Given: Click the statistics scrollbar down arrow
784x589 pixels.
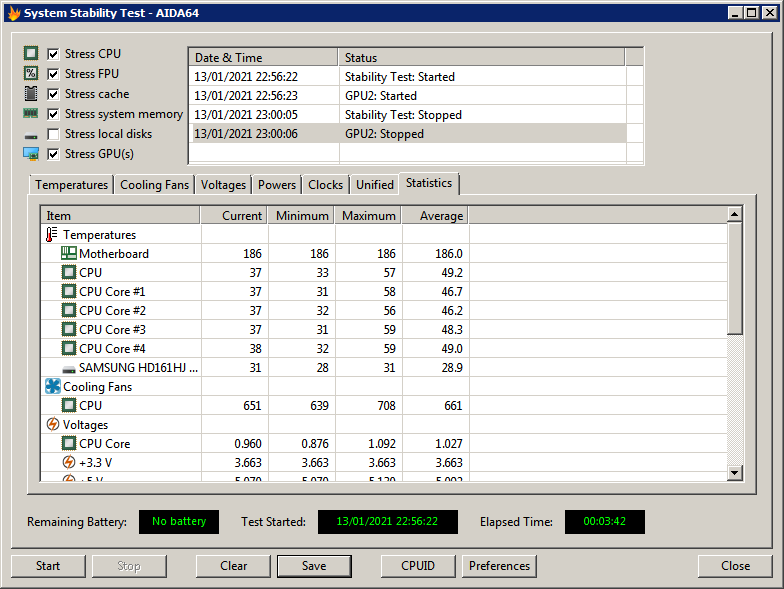Looking at the screenshot, I should pos(734,472).
